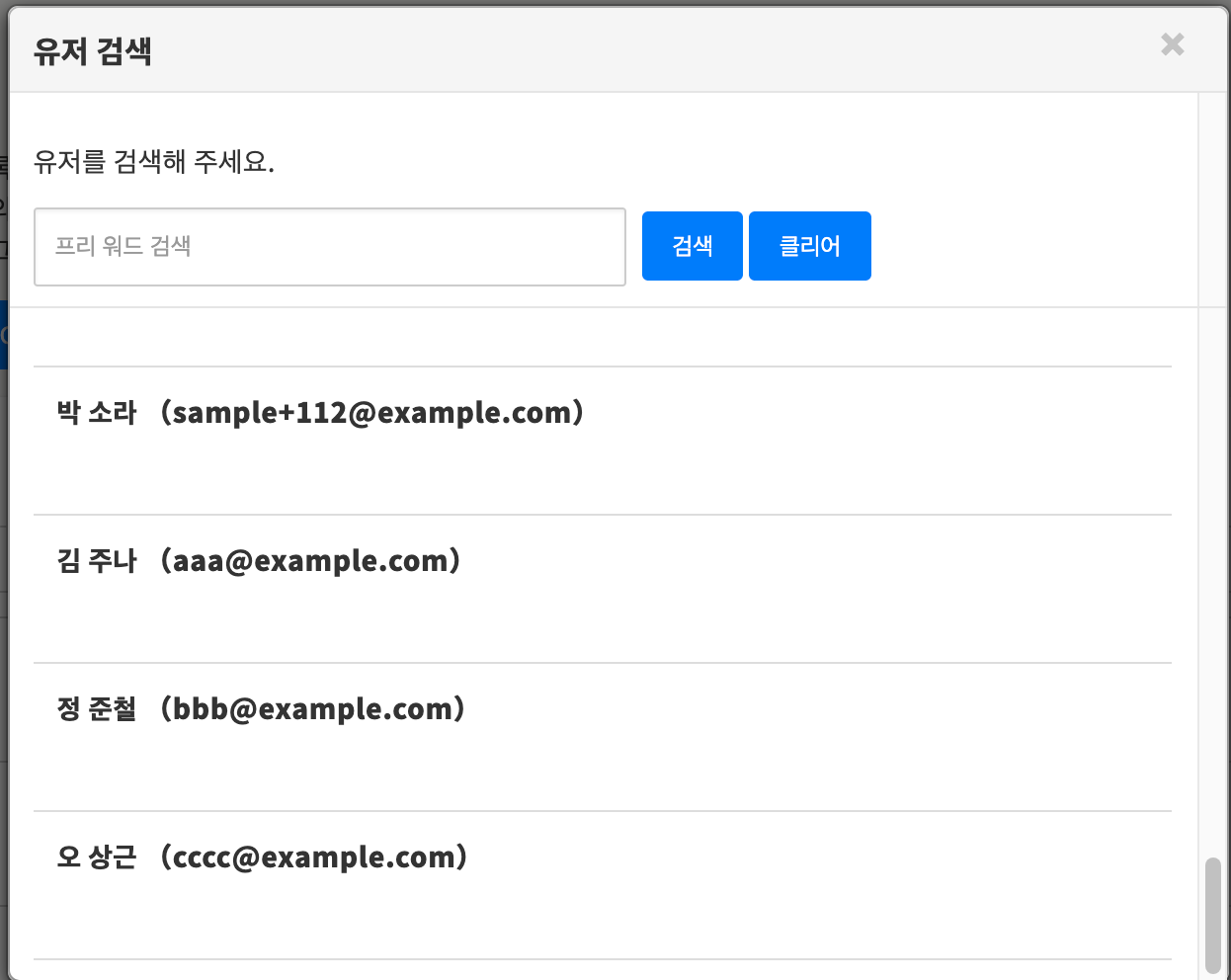1231x980 pixels.
Task: Close the 유저 검색 dialog with X
Action: pos(1172,44)
